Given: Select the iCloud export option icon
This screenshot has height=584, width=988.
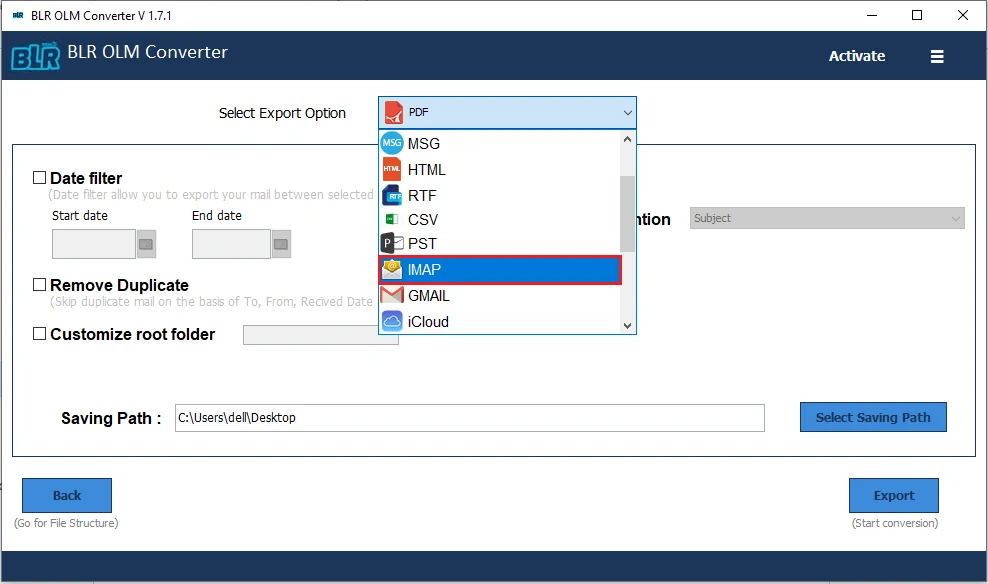Looking at the screenshot, I should click(392, 321).
